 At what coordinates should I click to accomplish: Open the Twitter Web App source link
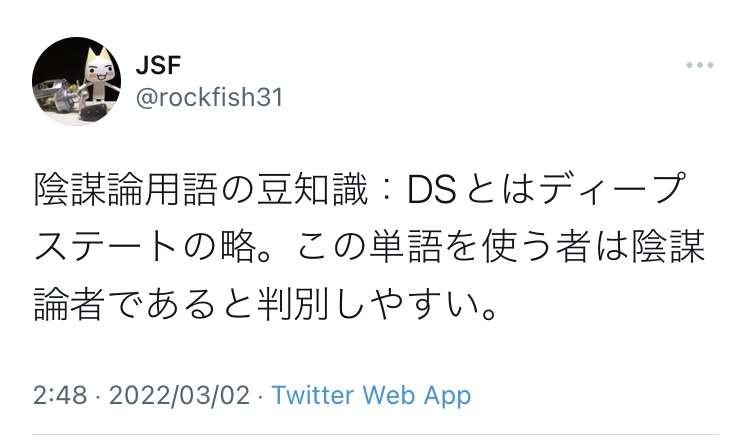coord(371,396)
